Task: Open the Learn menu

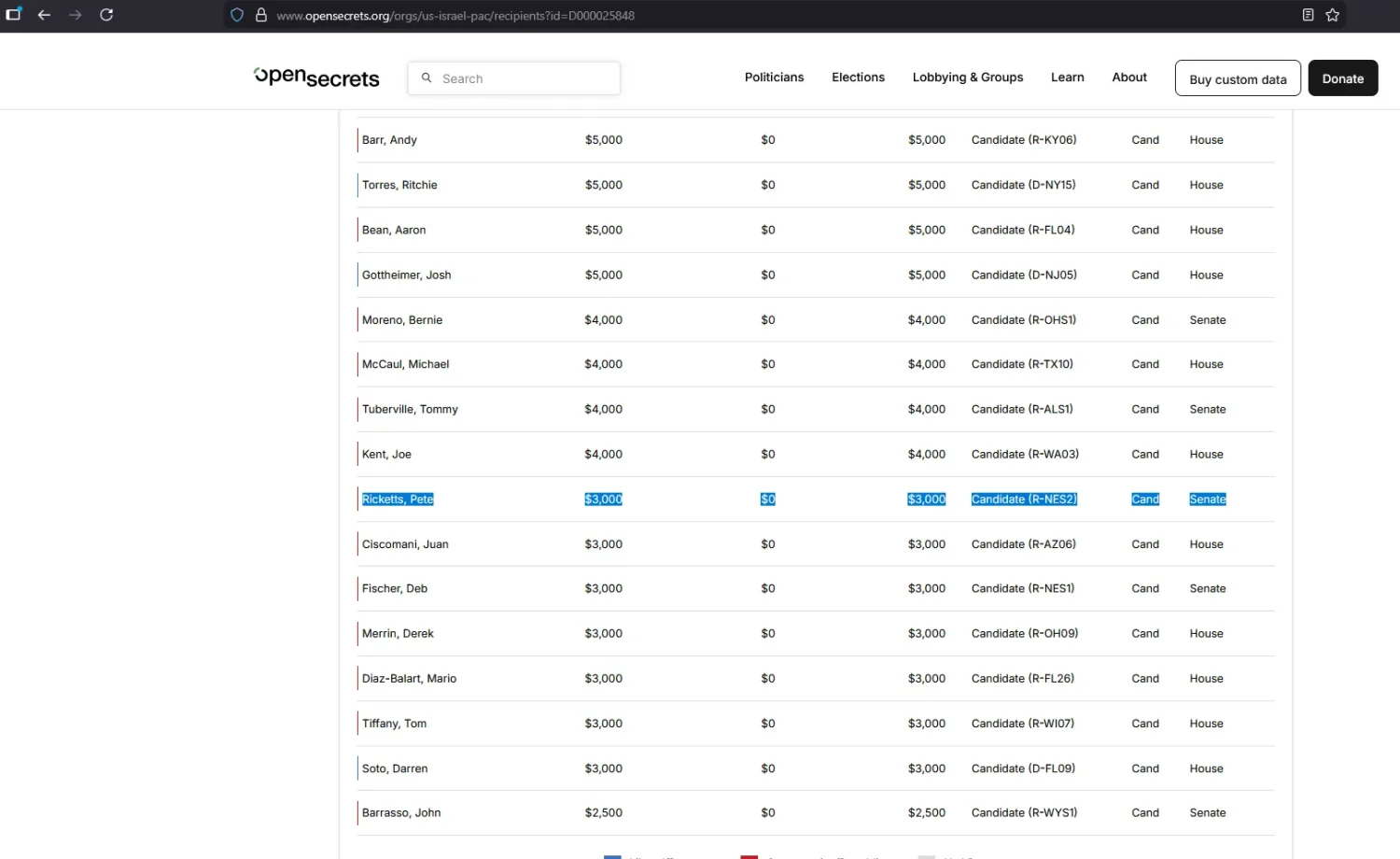Action: click(x=1067, y=77)
